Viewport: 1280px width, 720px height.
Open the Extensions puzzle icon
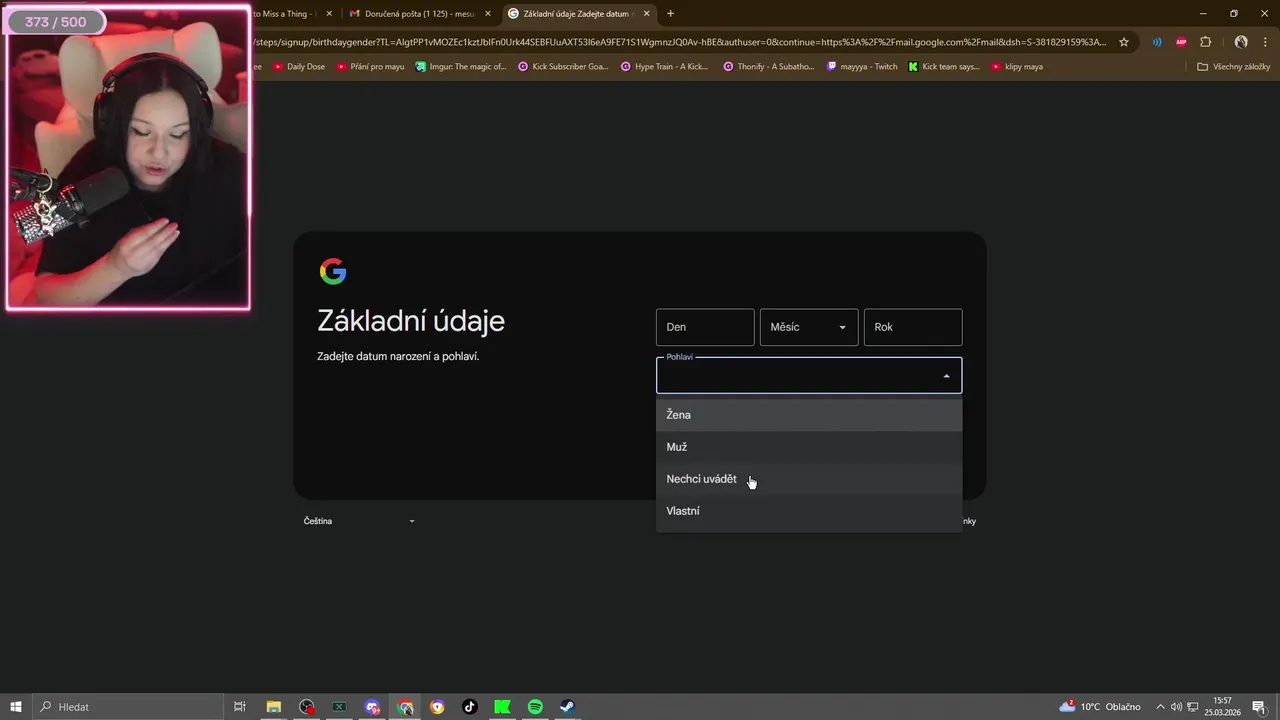pyautogui.click(x=1205, y=42)
